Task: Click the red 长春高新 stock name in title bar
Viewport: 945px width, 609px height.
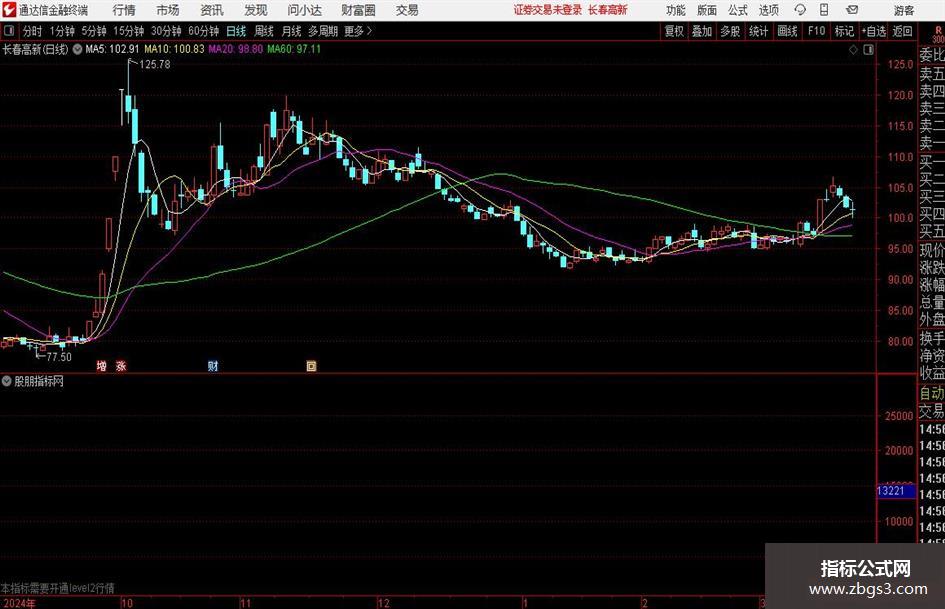Action: pyautogui.click(x=608, y=10)
